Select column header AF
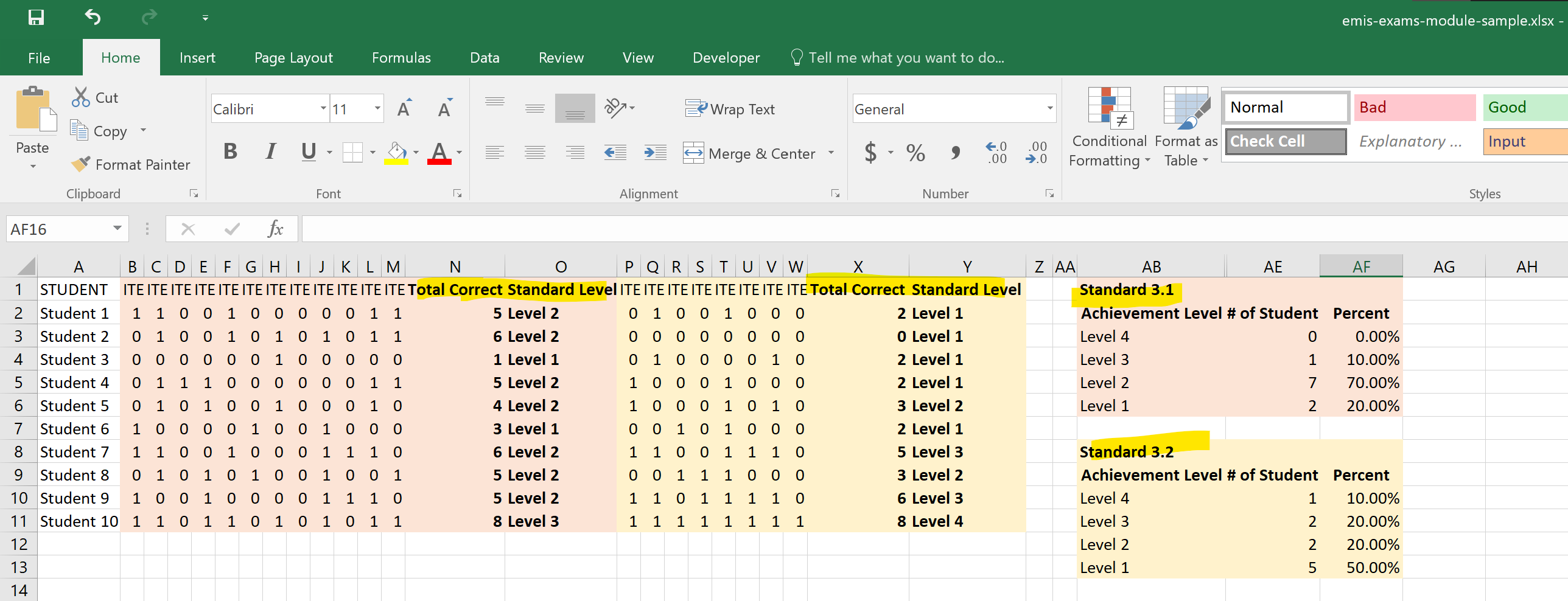1568x601 pixels. coord(1361,266)
